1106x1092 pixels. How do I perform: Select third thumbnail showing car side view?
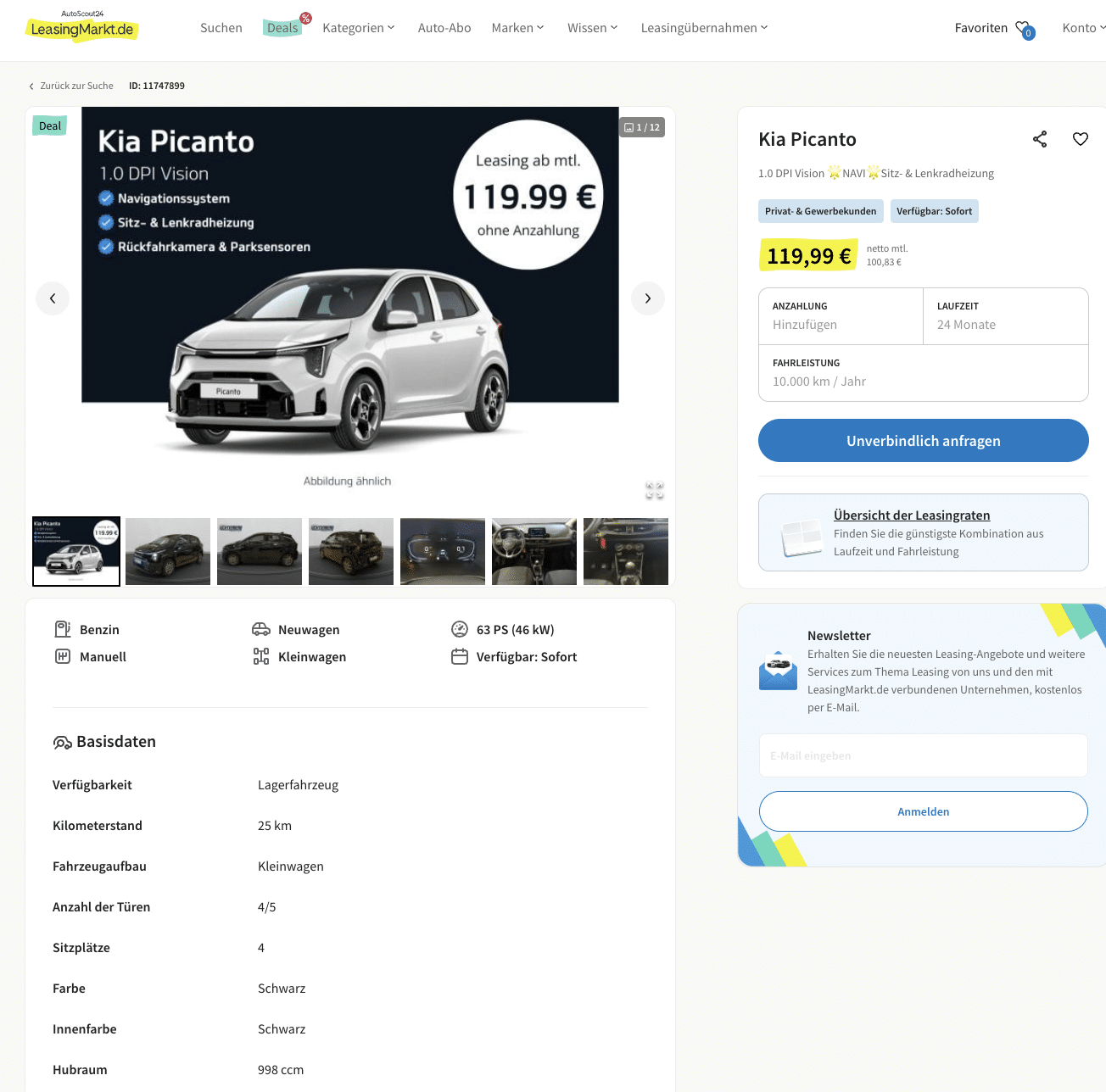point(260,551)
